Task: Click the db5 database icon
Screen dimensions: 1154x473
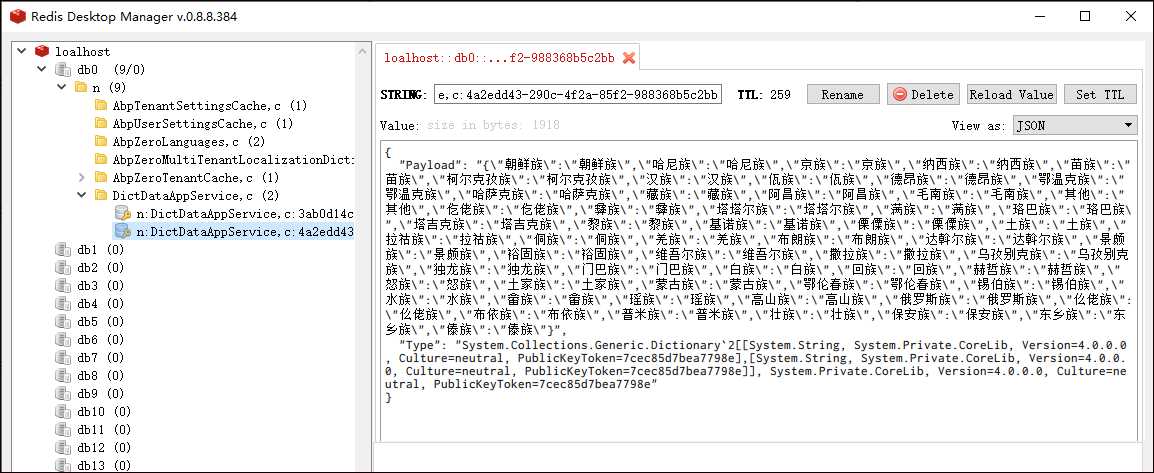Action: point(63,322)
